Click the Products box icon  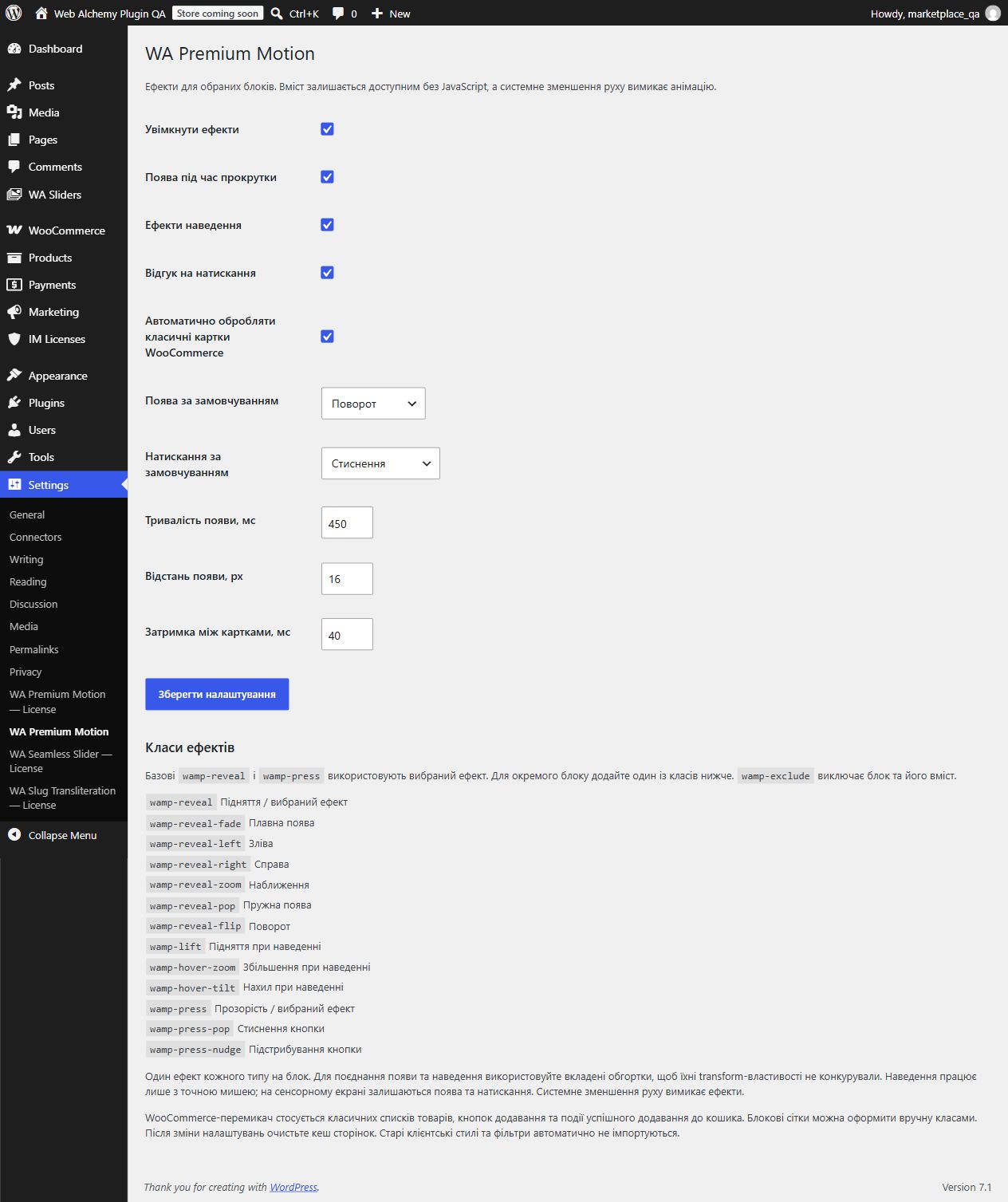pyautogui.click(x=14, y=258)
